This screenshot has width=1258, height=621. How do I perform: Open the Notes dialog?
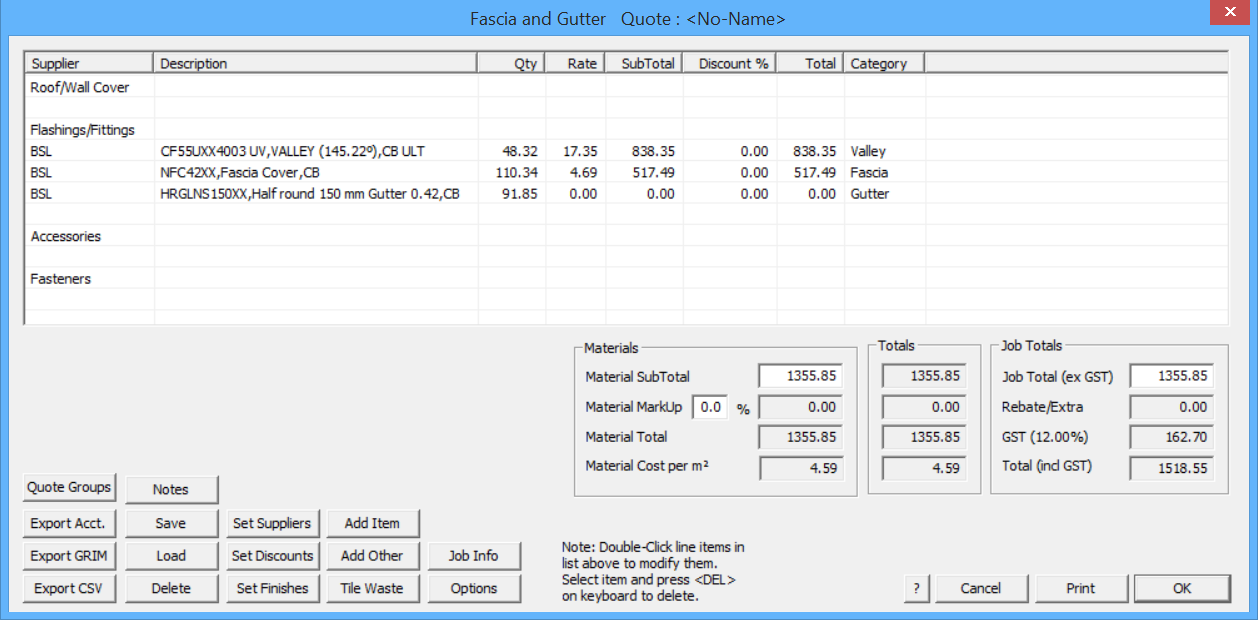coord(171,489)
